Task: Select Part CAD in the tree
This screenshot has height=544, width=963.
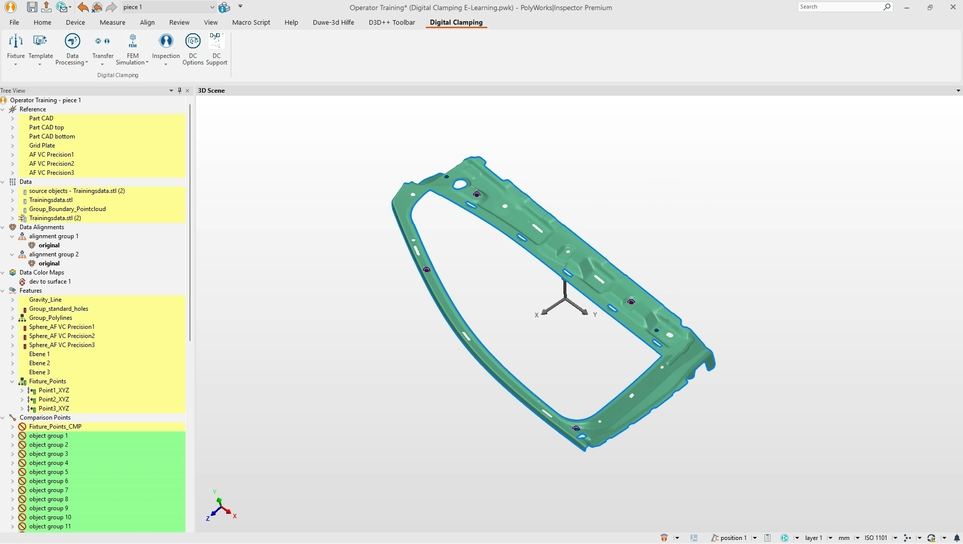Action: 41,119
